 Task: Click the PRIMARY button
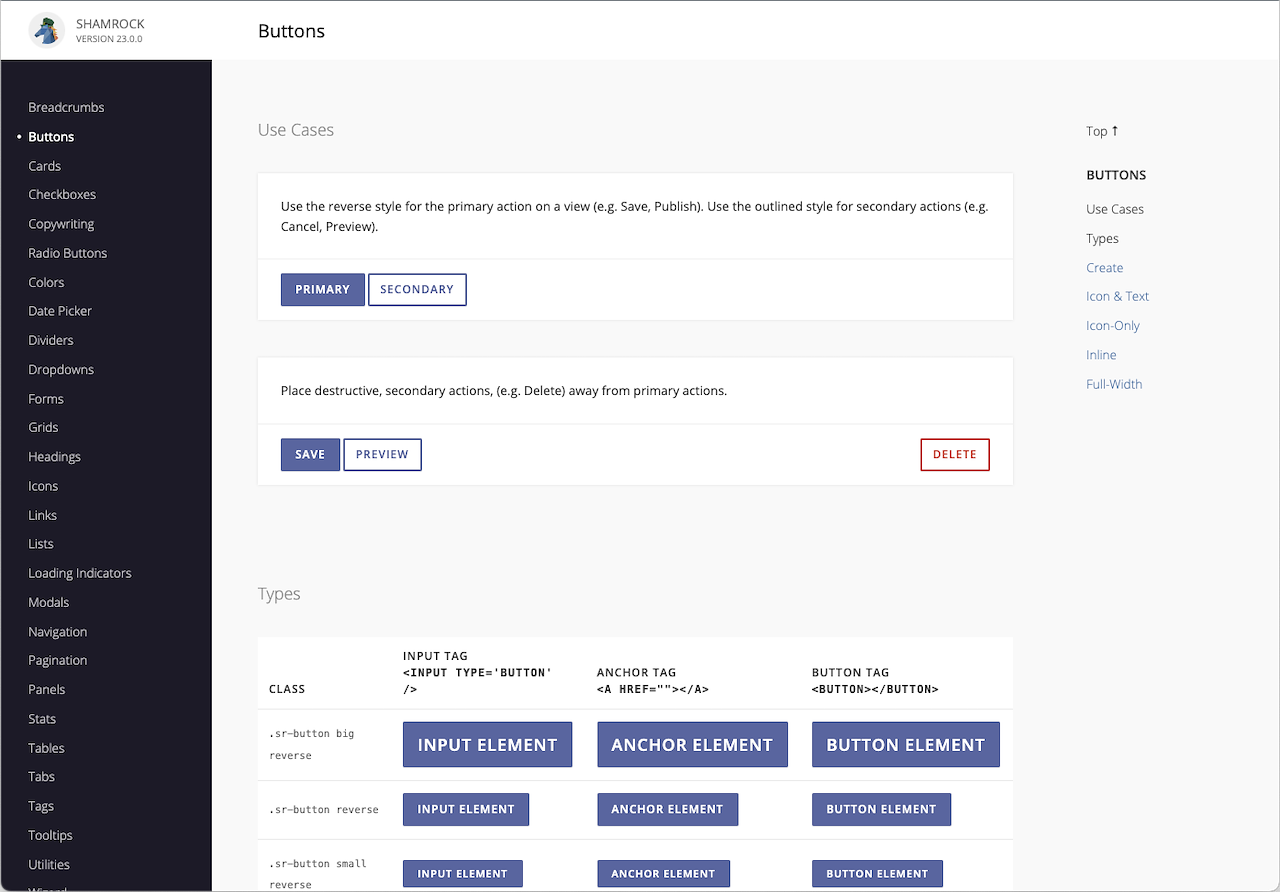click(322, 290)
